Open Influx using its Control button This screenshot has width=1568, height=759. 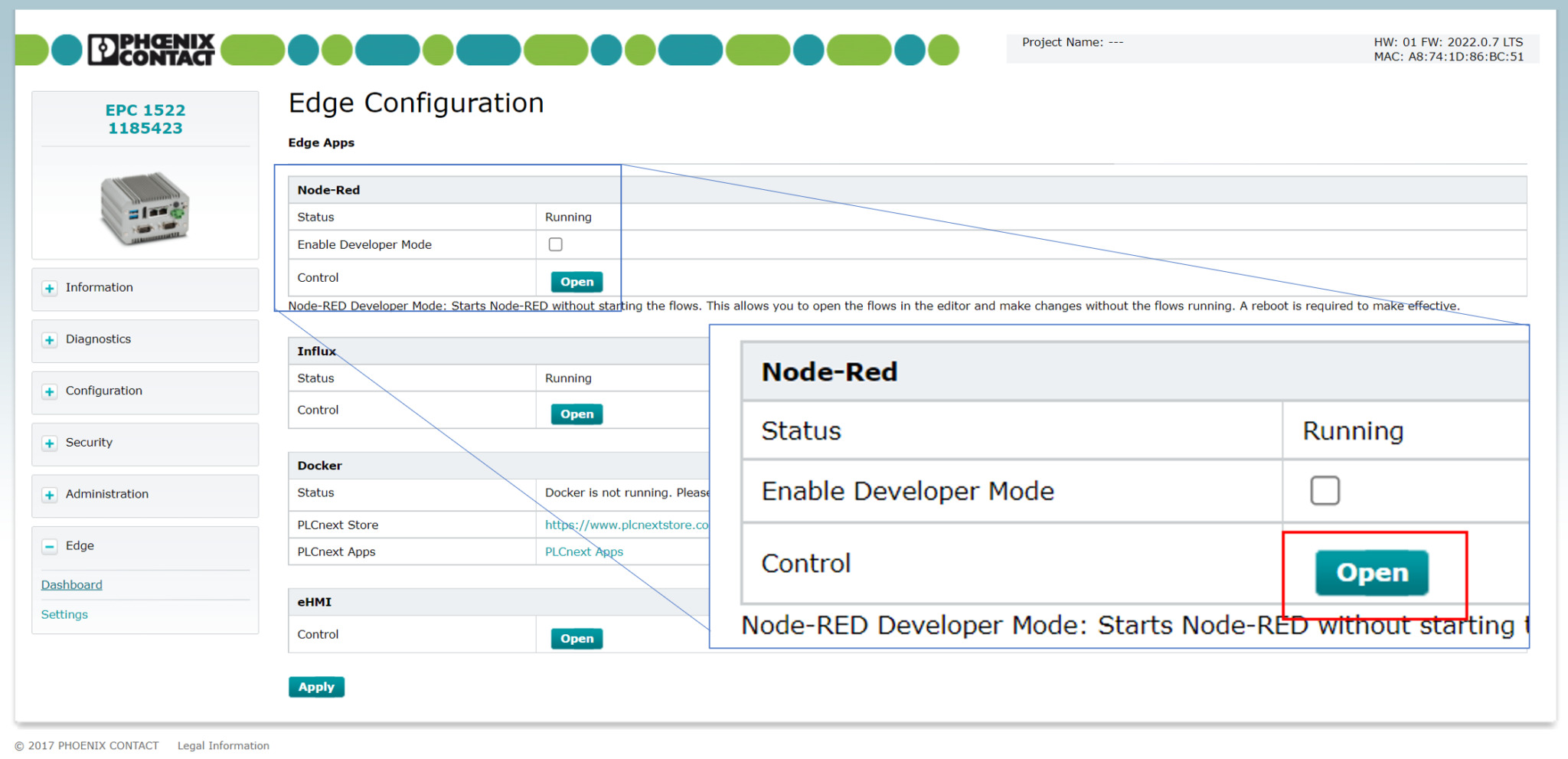(x=577, y=414)
